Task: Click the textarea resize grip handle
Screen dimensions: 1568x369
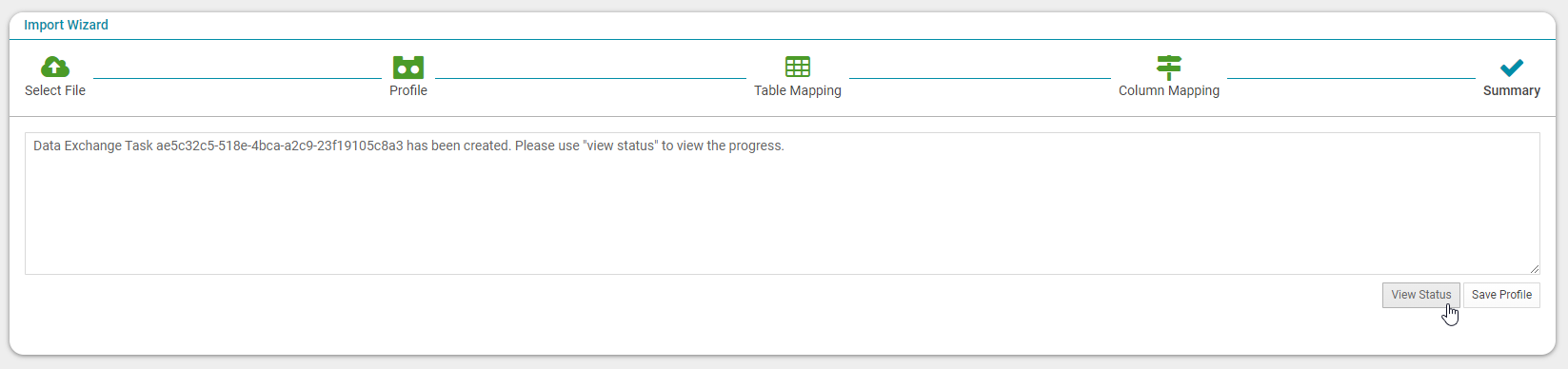Action: coord(1534,269)
